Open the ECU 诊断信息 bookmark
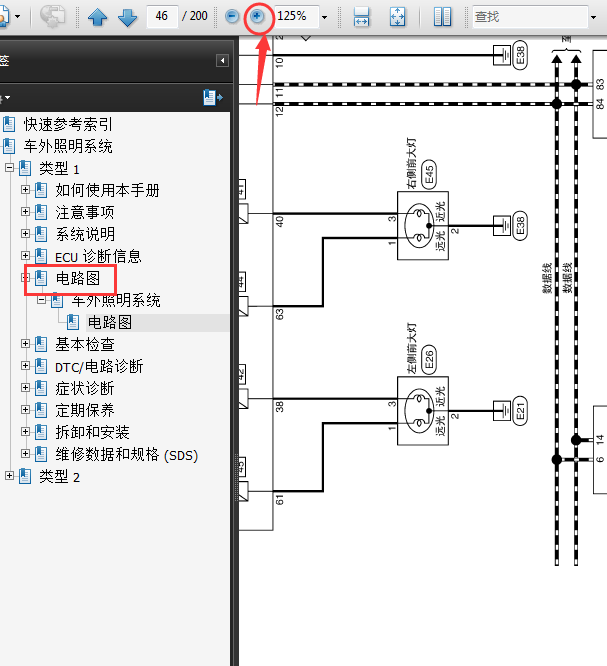607x666 pixels. point(98,257)
